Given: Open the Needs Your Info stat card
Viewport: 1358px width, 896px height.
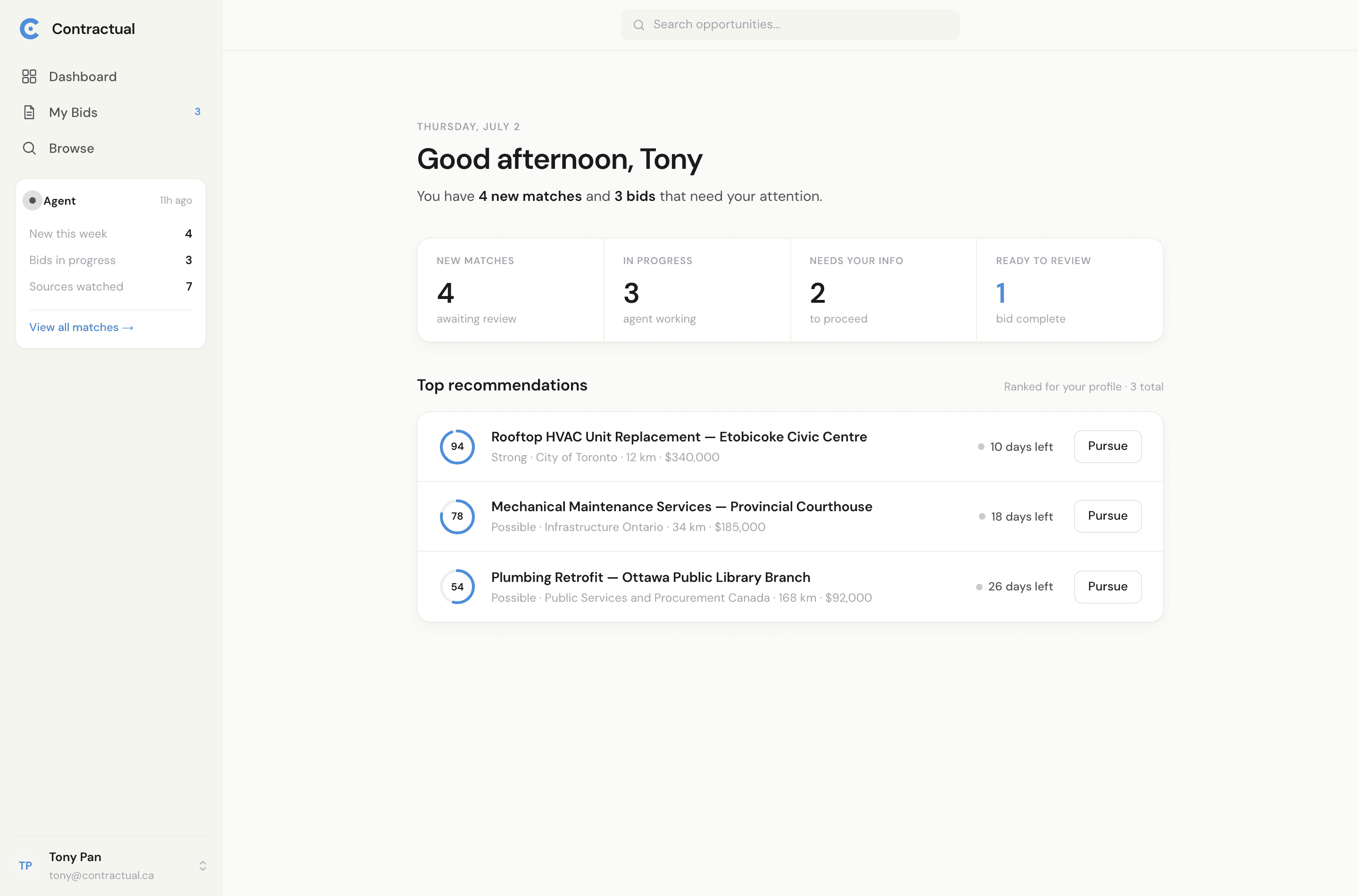Looking at the screenshot, I should pyautogui.click(x=883, y=290).
